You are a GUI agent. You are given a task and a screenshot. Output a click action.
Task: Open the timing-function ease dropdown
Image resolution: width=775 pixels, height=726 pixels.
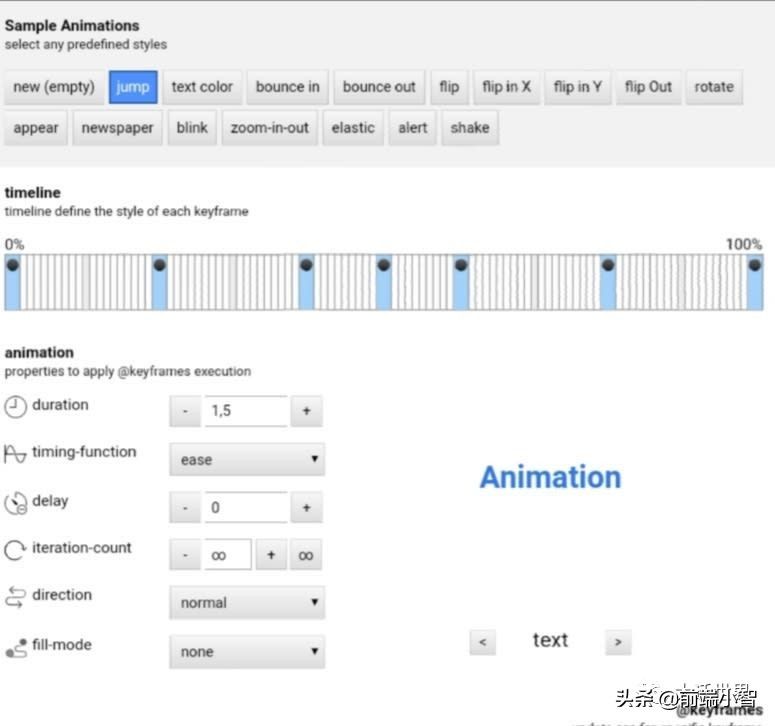pyautogui.click(x=247, y=460)
